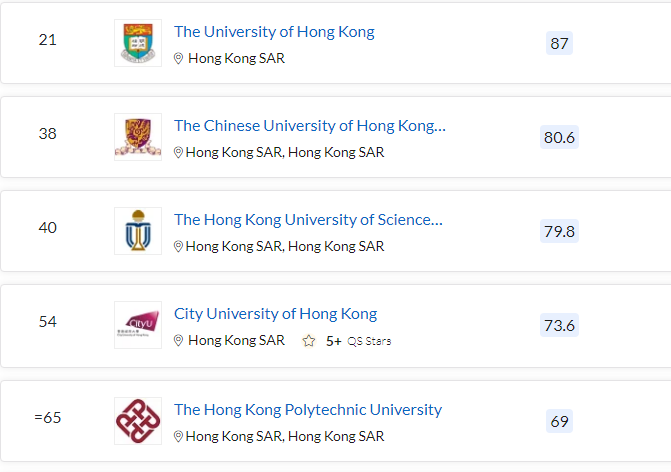Click The University of Hong Kong crest logo
This screenshot has width=671, height=472.
tap(138, 43)
